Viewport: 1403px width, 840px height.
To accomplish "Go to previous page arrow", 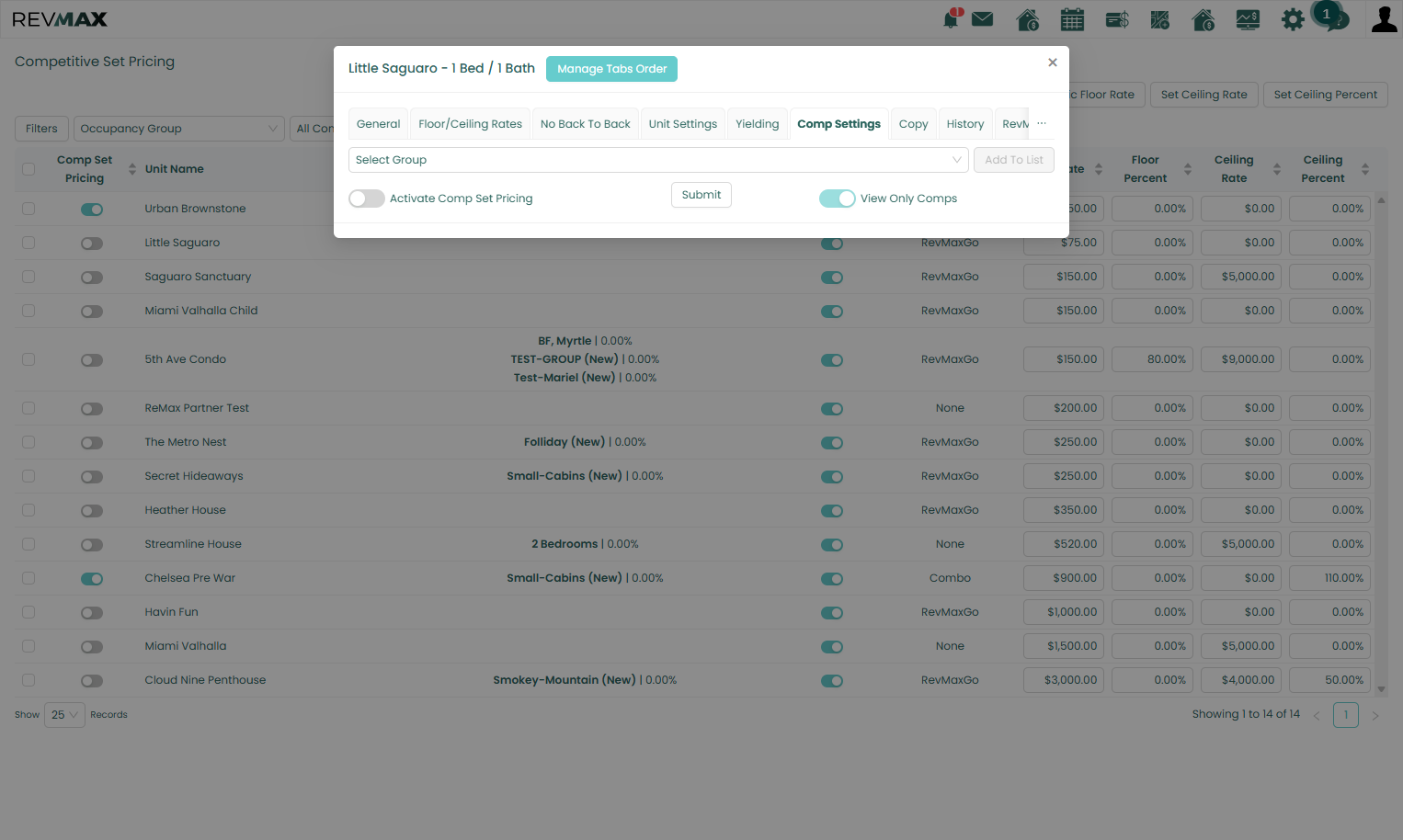I will (x=1317, y=715).
